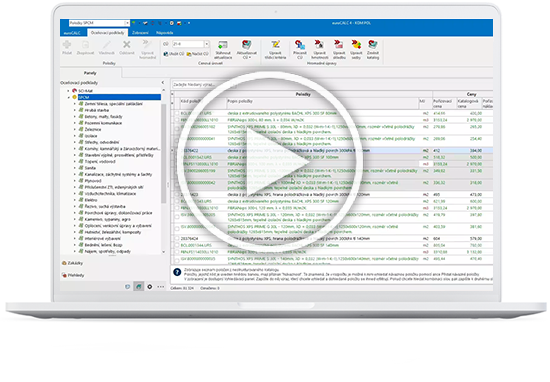Open the Zakázky section in the sidebar
The image size is (550, 382).
[73, 263]
